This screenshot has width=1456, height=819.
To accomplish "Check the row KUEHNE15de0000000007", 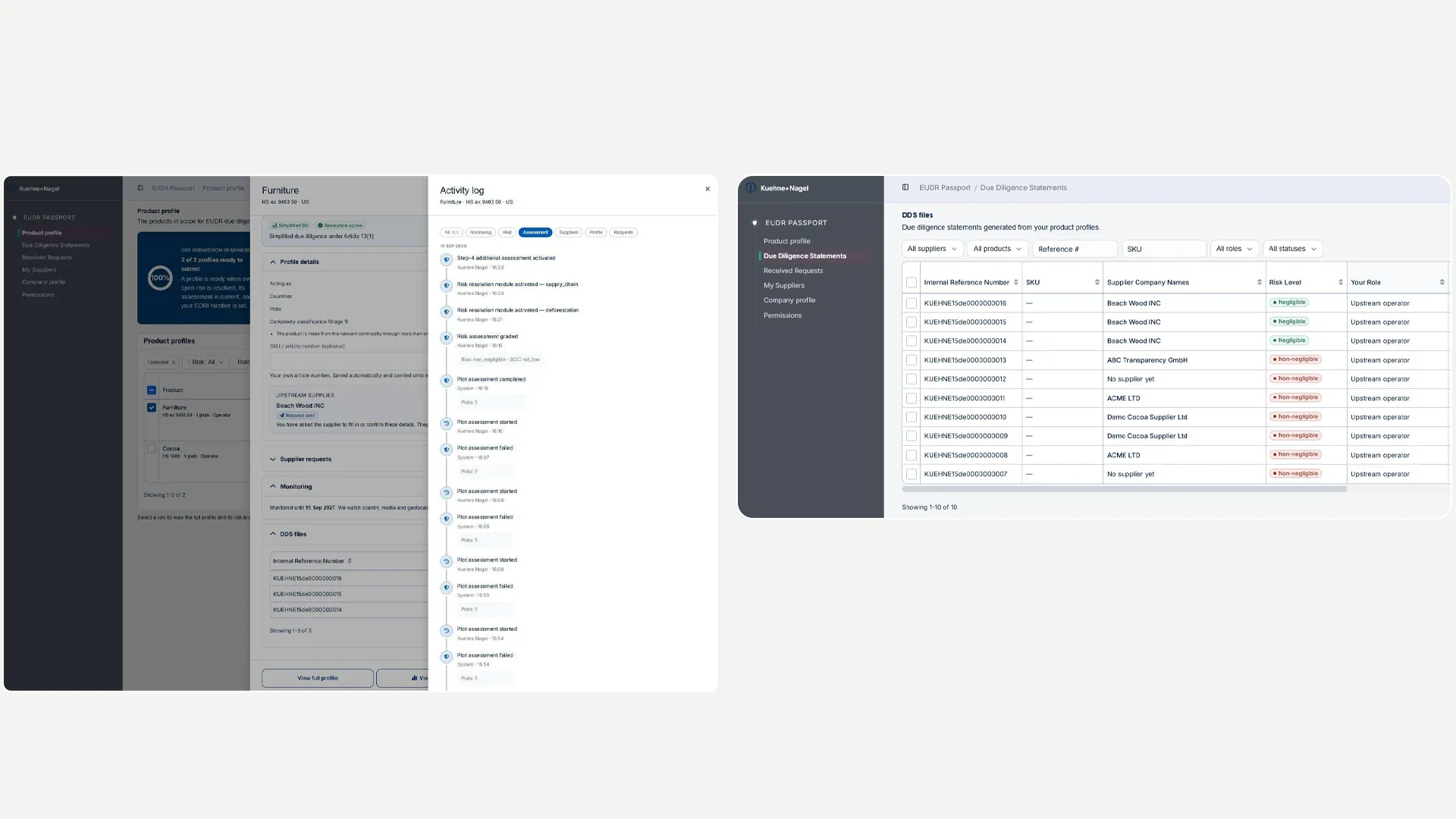I will click(x=912, y=474).
